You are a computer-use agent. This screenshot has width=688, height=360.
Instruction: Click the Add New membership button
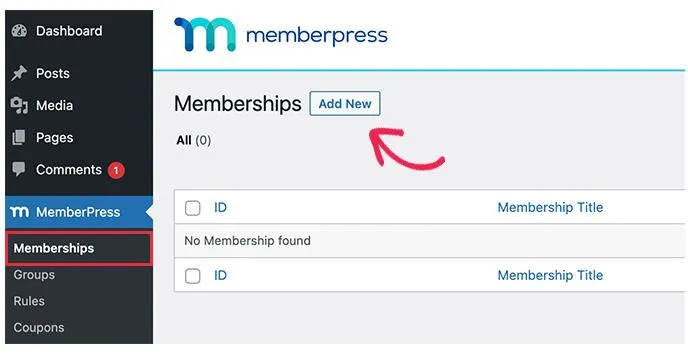tap(345, 104)
